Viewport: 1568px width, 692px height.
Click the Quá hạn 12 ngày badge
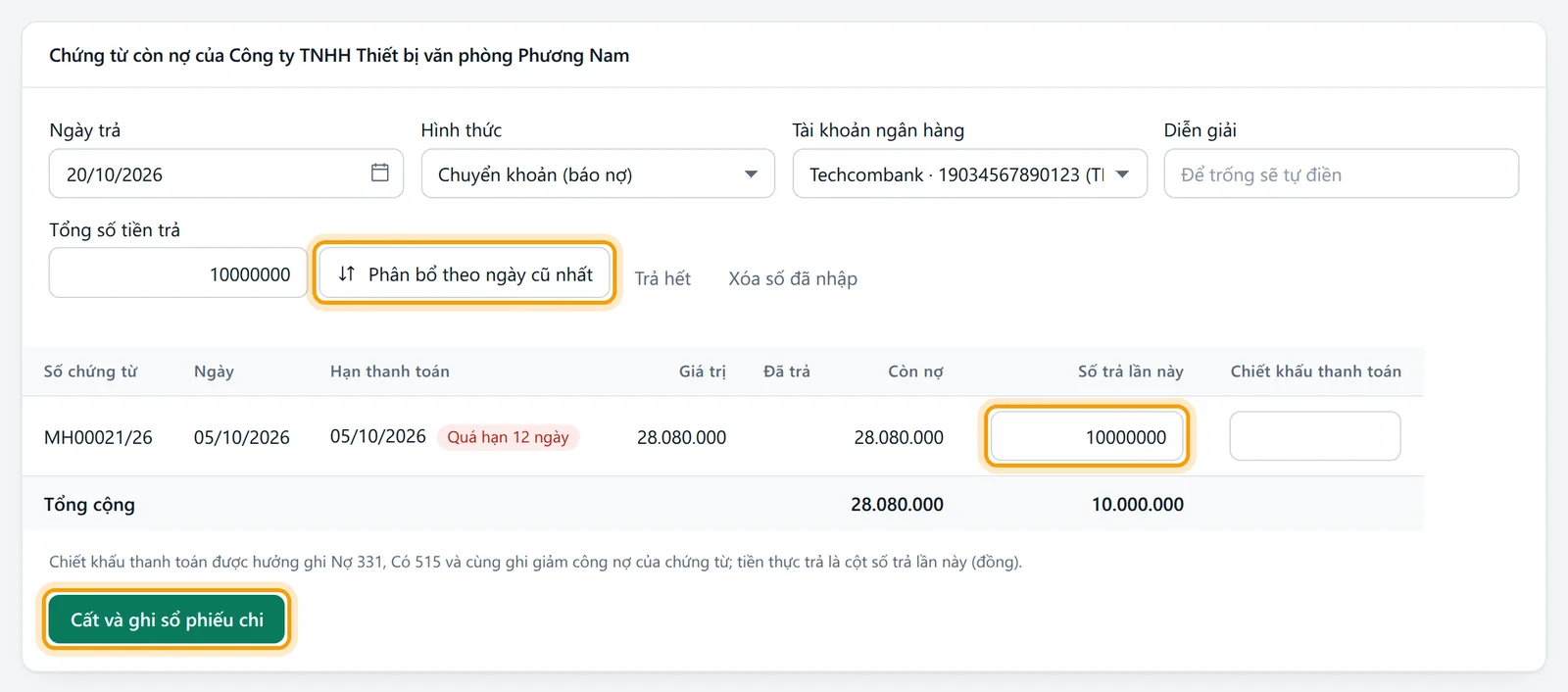(508, 437)
